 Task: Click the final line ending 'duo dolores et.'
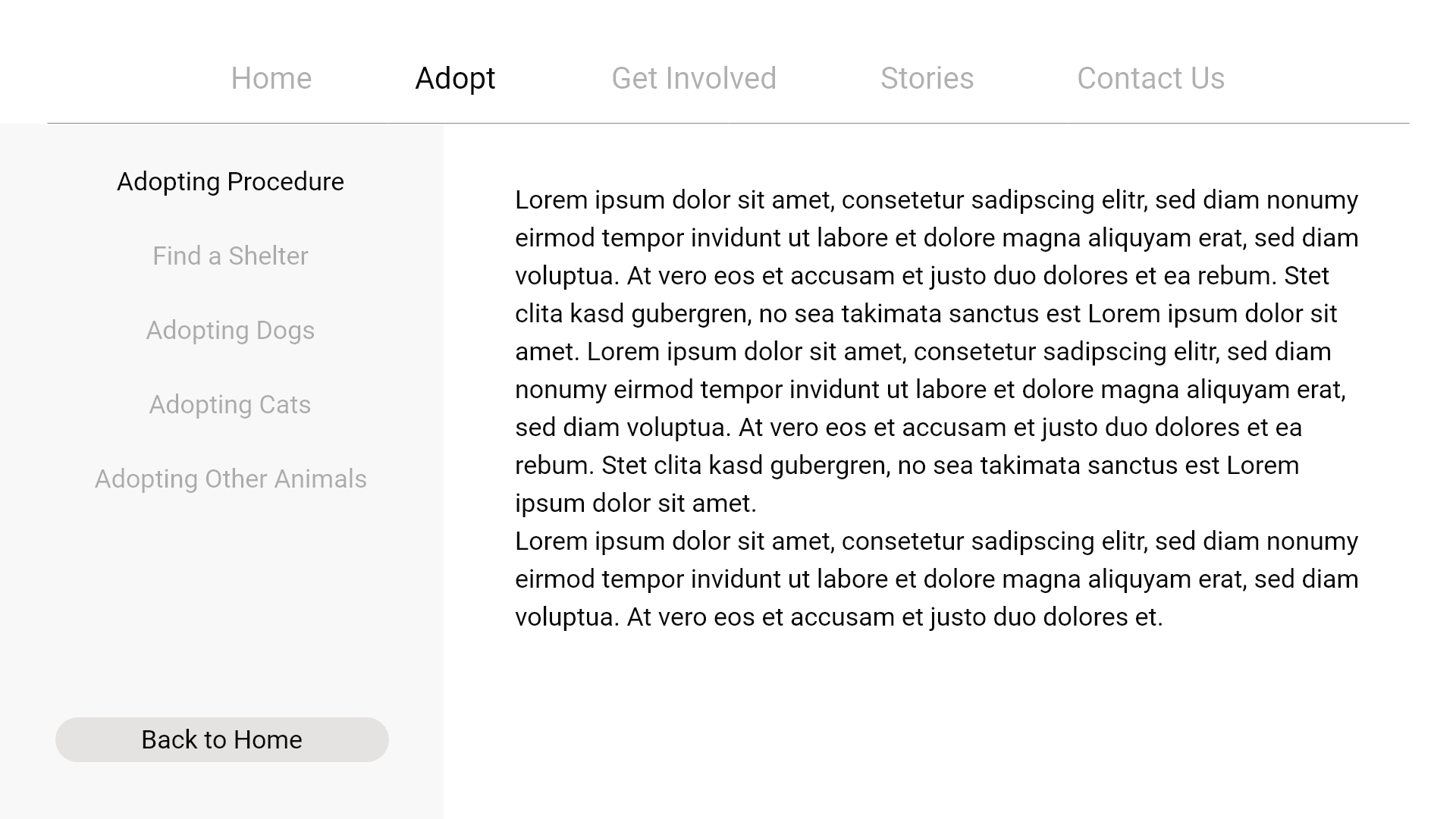pos(839,617)
